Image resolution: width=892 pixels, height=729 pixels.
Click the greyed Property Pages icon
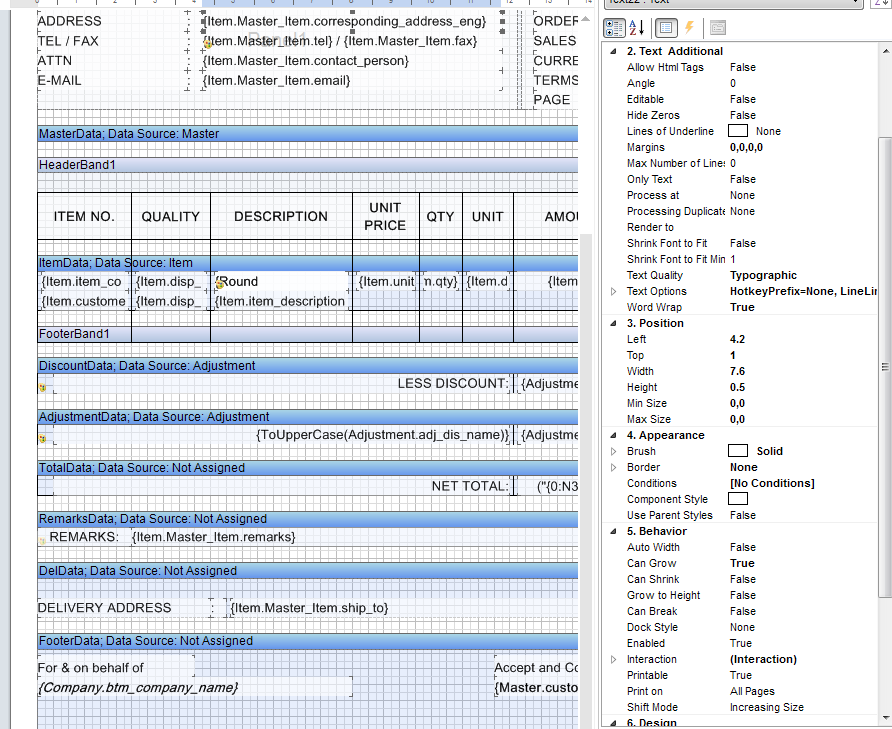(x=718, y=27)
